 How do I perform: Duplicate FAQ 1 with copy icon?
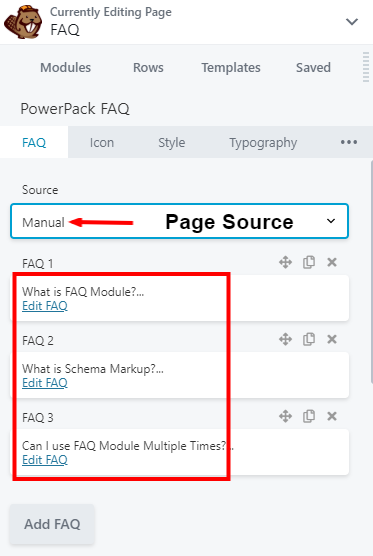(x=309, y=262)
